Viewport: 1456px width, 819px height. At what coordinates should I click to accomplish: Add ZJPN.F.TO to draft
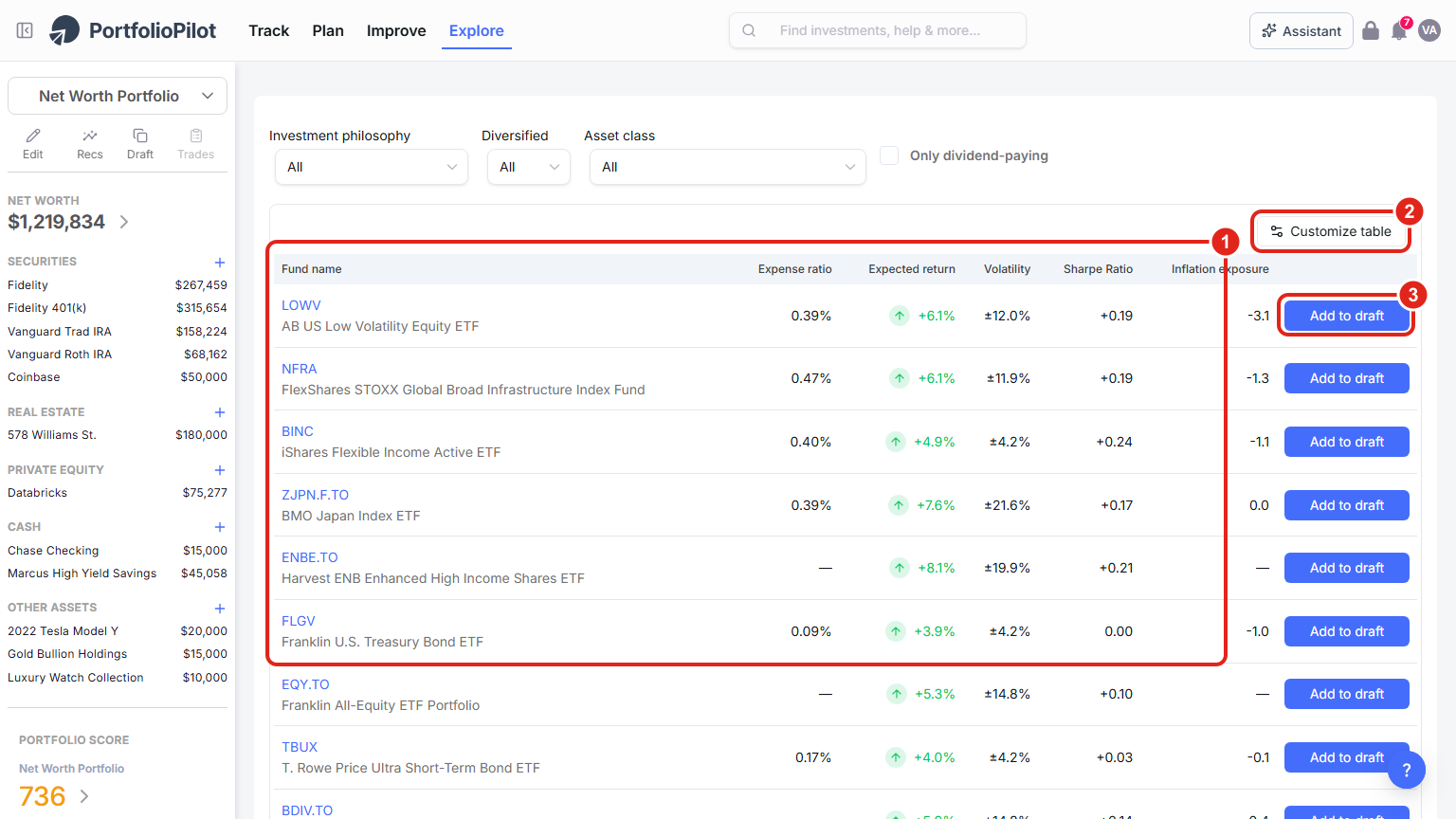pos(1347,505)
